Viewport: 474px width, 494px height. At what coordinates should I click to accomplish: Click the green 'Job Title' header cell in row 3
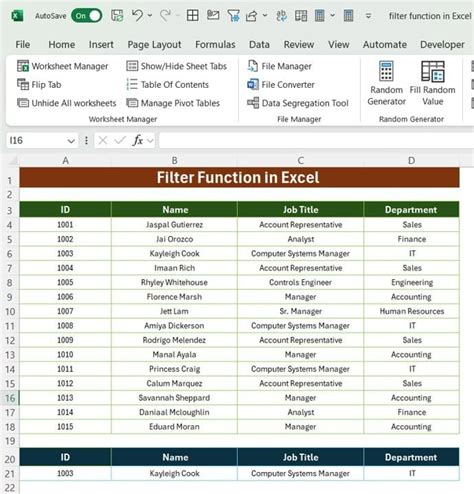tap(300, 210)
